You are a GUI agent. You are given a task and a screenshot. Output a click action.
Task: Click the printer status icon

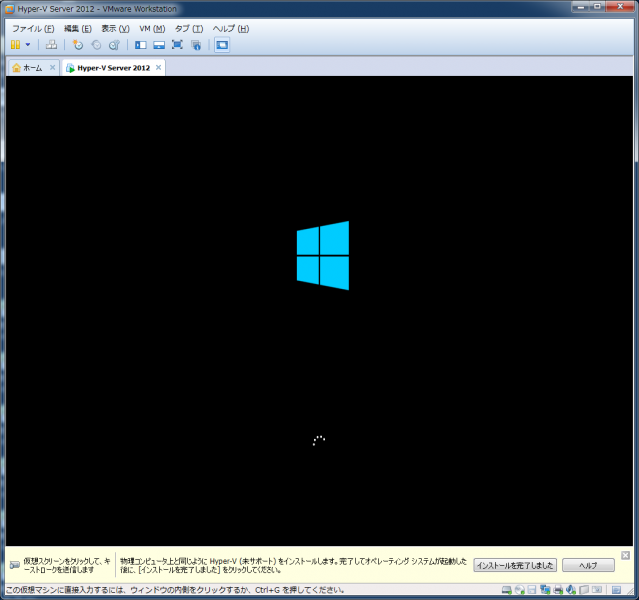click(558, 589)
